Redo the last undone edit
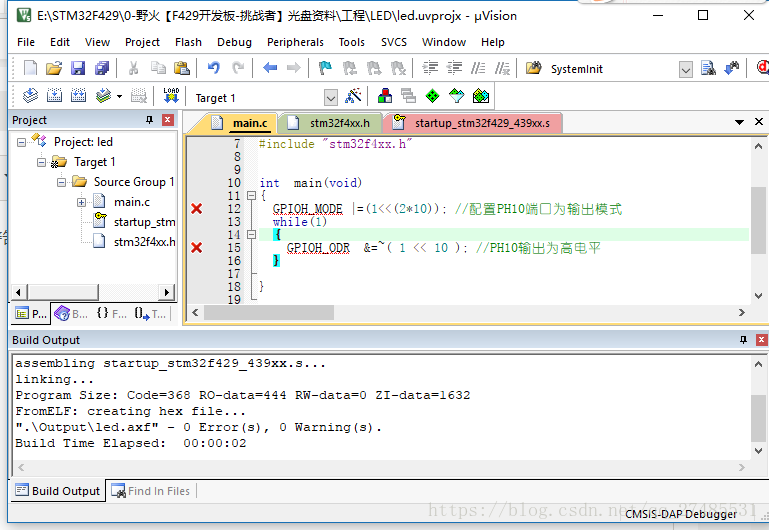The image size is (769, 530). coord(238,68)
